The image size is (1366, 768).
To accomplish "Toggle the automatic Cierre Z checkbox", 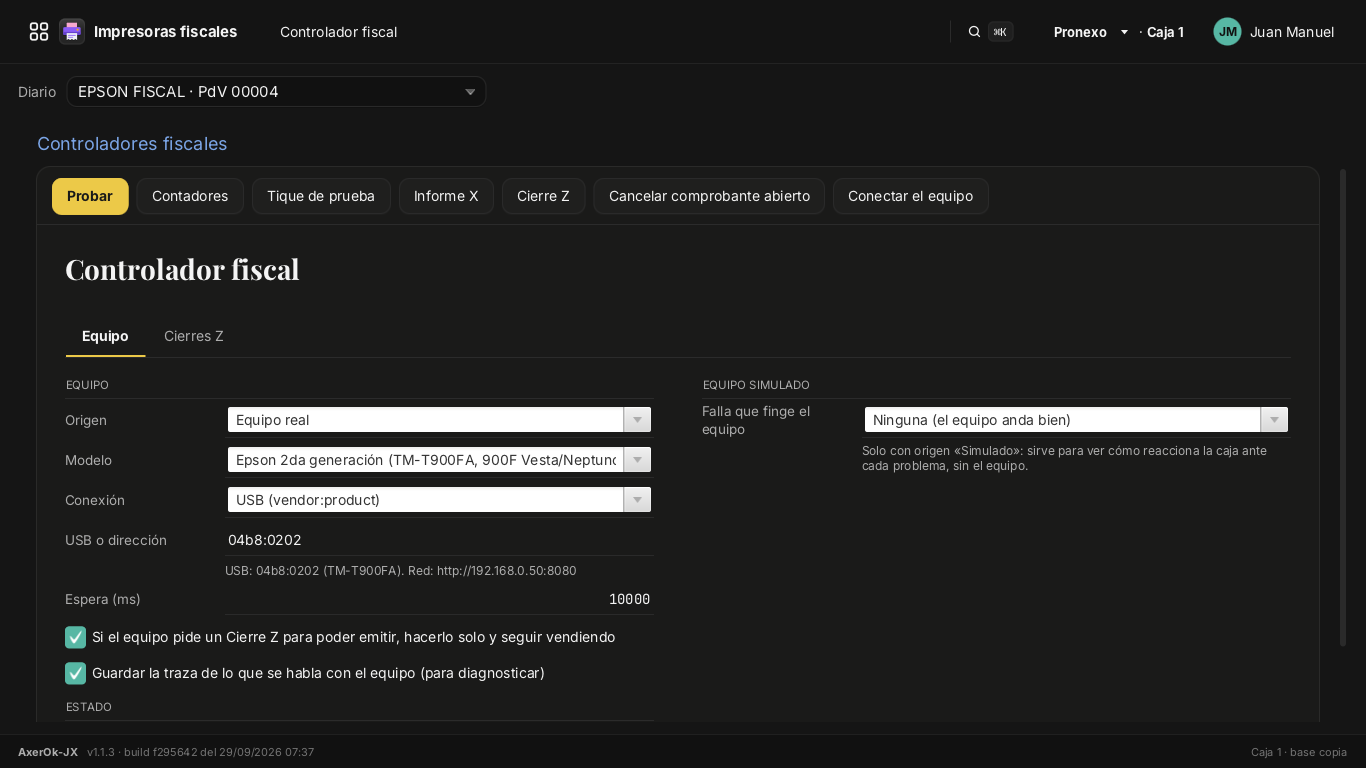I will click(x=76, y=637).
